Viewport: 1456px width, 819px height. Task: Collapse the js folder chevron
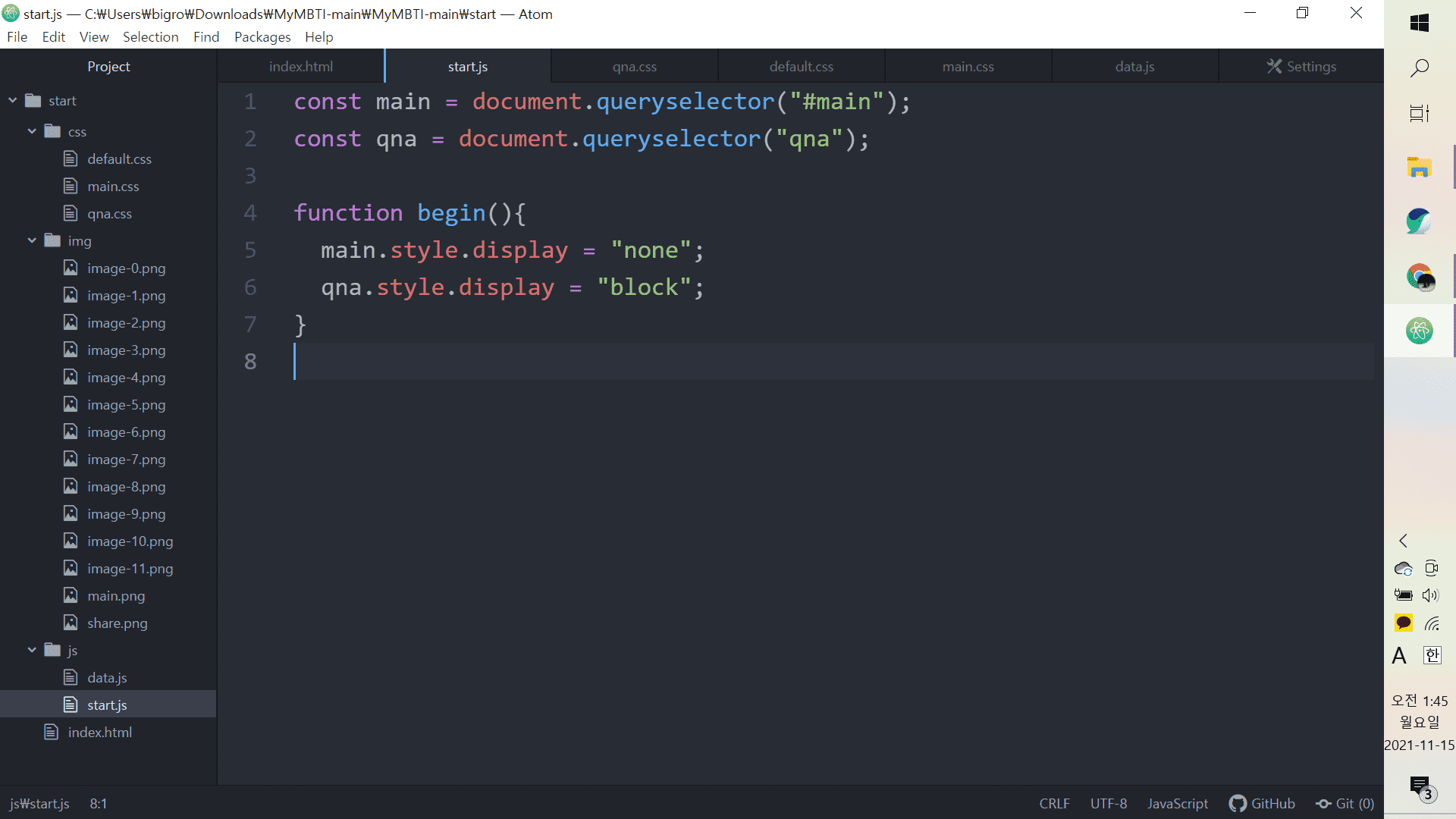(x=32, y=650)
